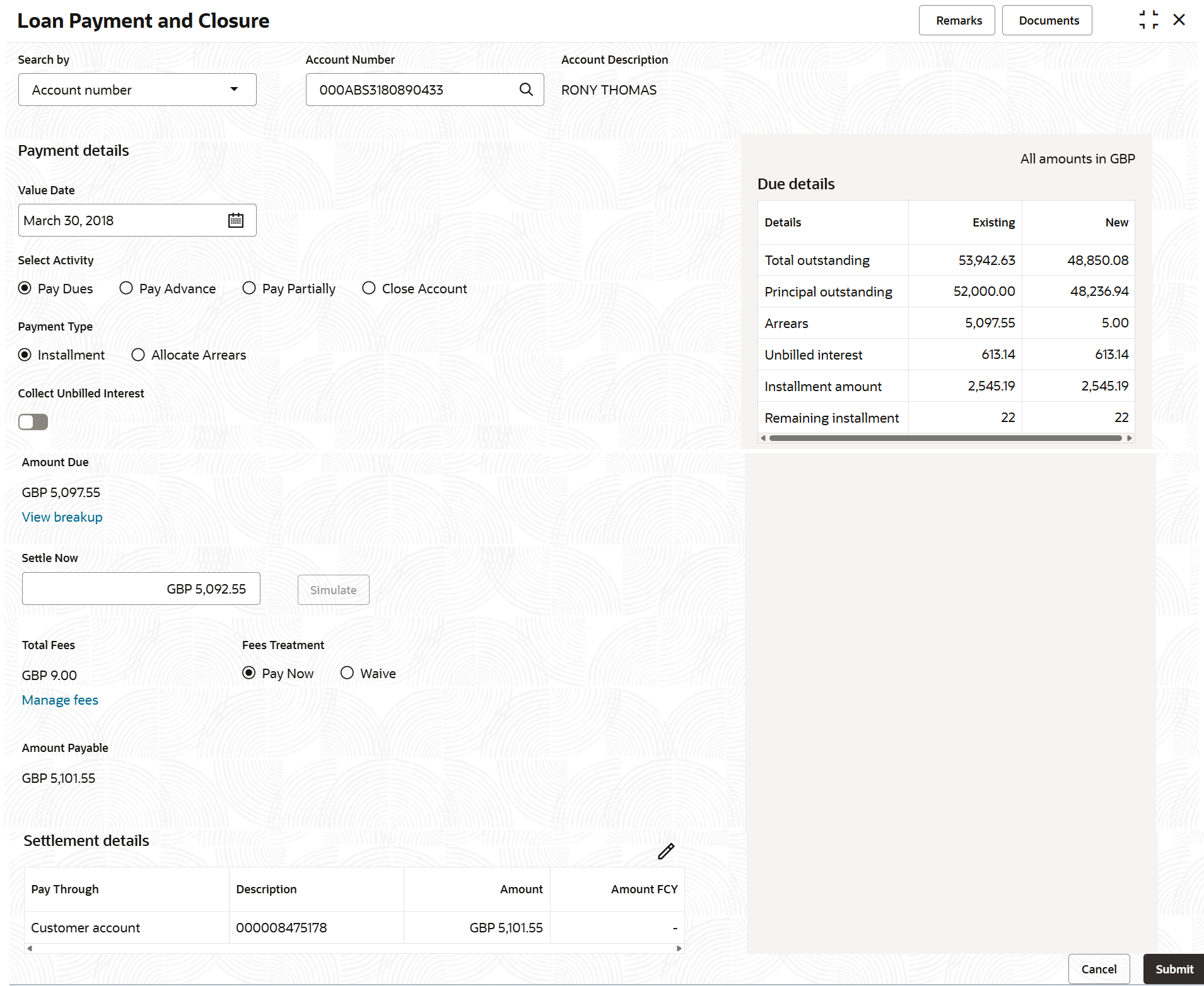The height and width of the screenshot is (986, 1204).
Task: Click the Total outstanding existing value 53,942.63
Action: tap(986, 261)
